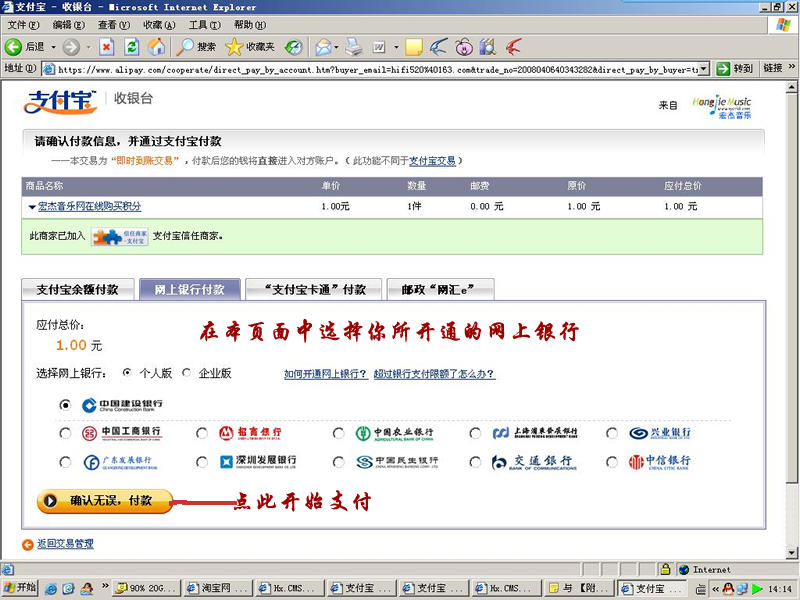Click the security lock icon in status bar
Image resolution: width=800 pixels, height=600 pixels.
pyautogui.click(x=665, y=569)
